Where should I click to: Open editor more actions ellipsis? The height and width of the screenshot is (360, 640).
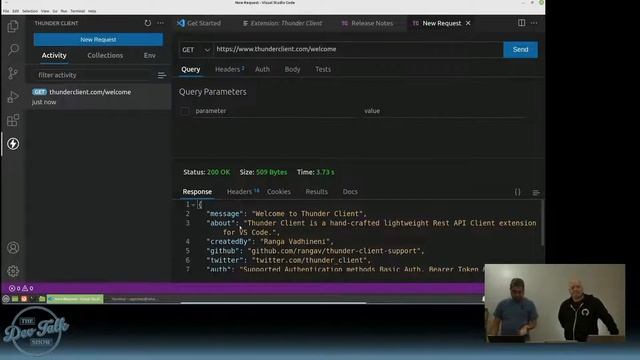coord(534,23)
